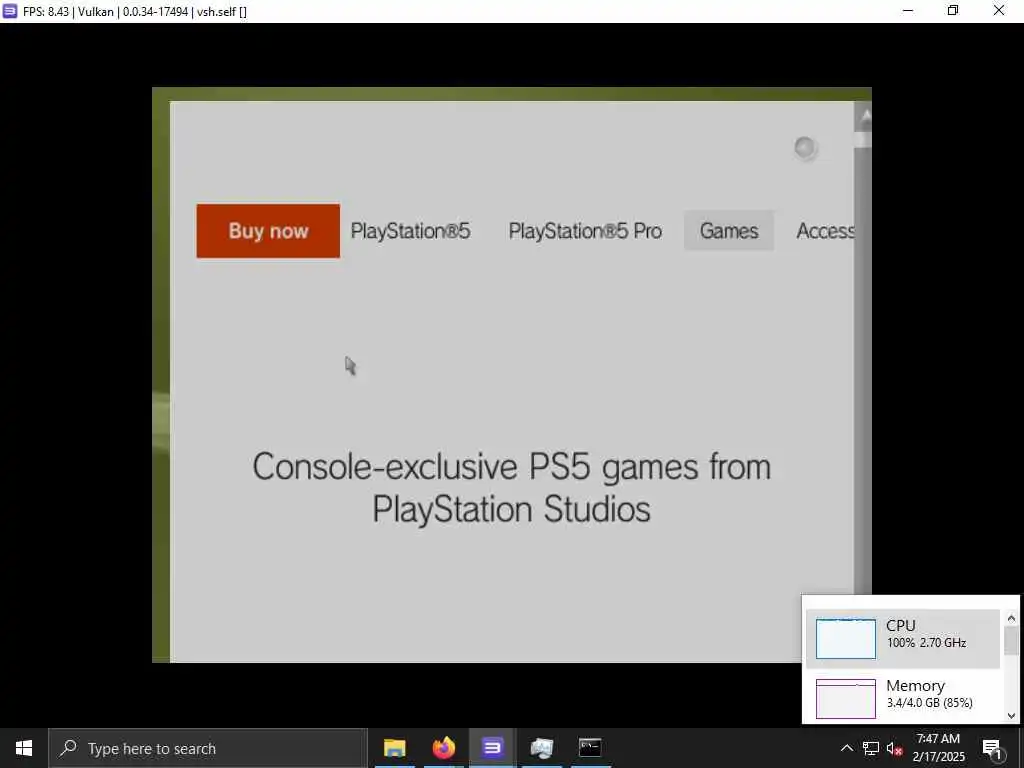
Task: Open Firefox from the taskbar
Action: pyautogui.click(x=443, y=748)
